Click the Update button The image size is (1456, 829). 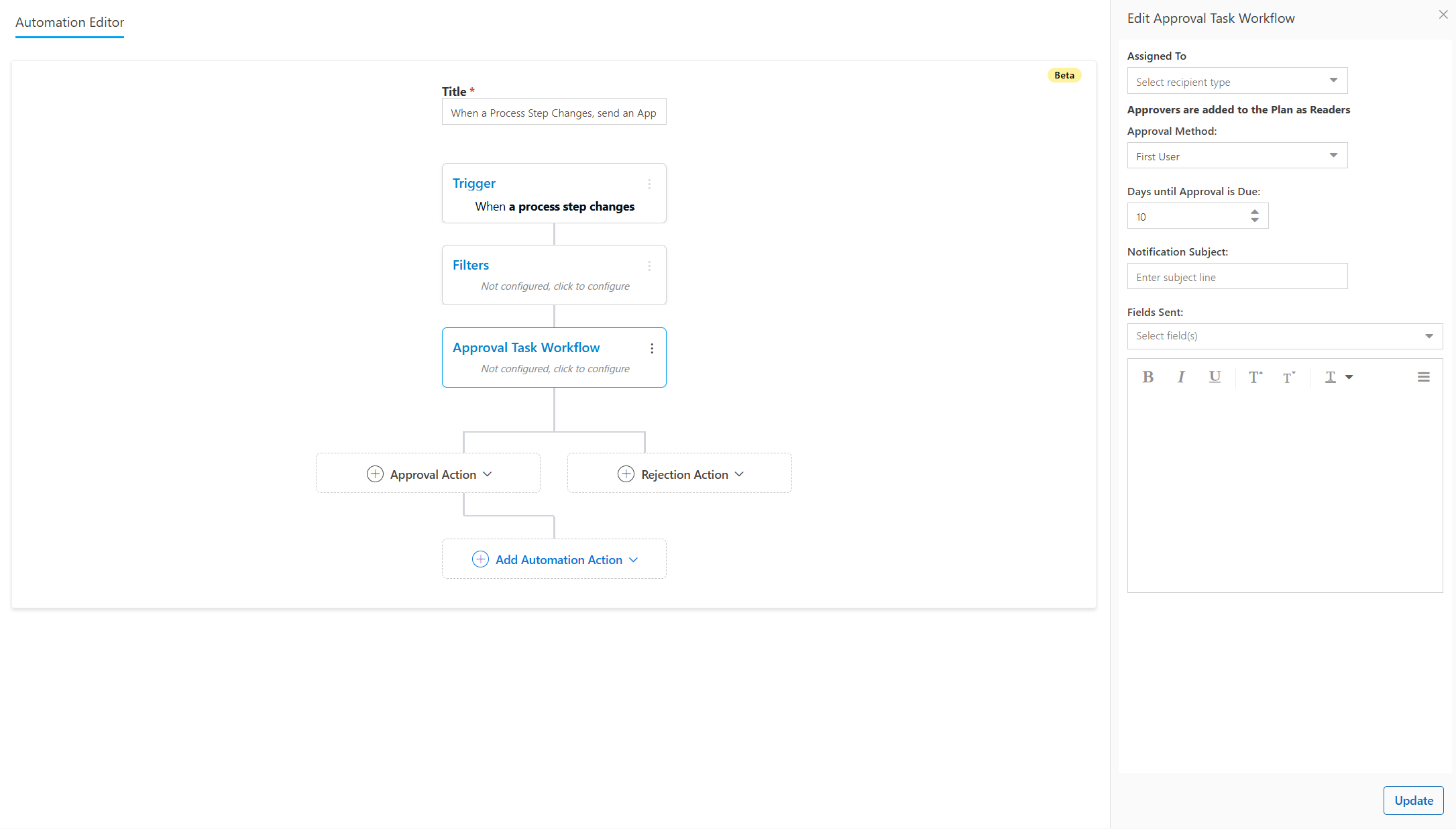[x=1413, y=800]
